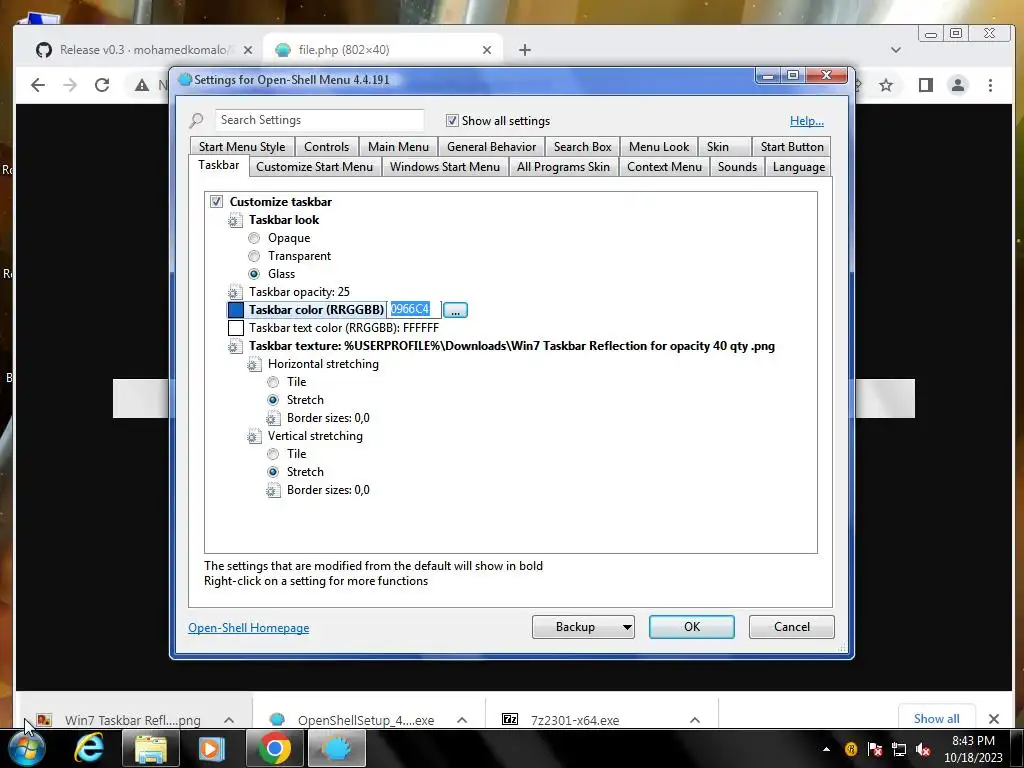Open Windows Media Player from the taskbar
The image size is (1024, 768).
(x=212, y=748)
